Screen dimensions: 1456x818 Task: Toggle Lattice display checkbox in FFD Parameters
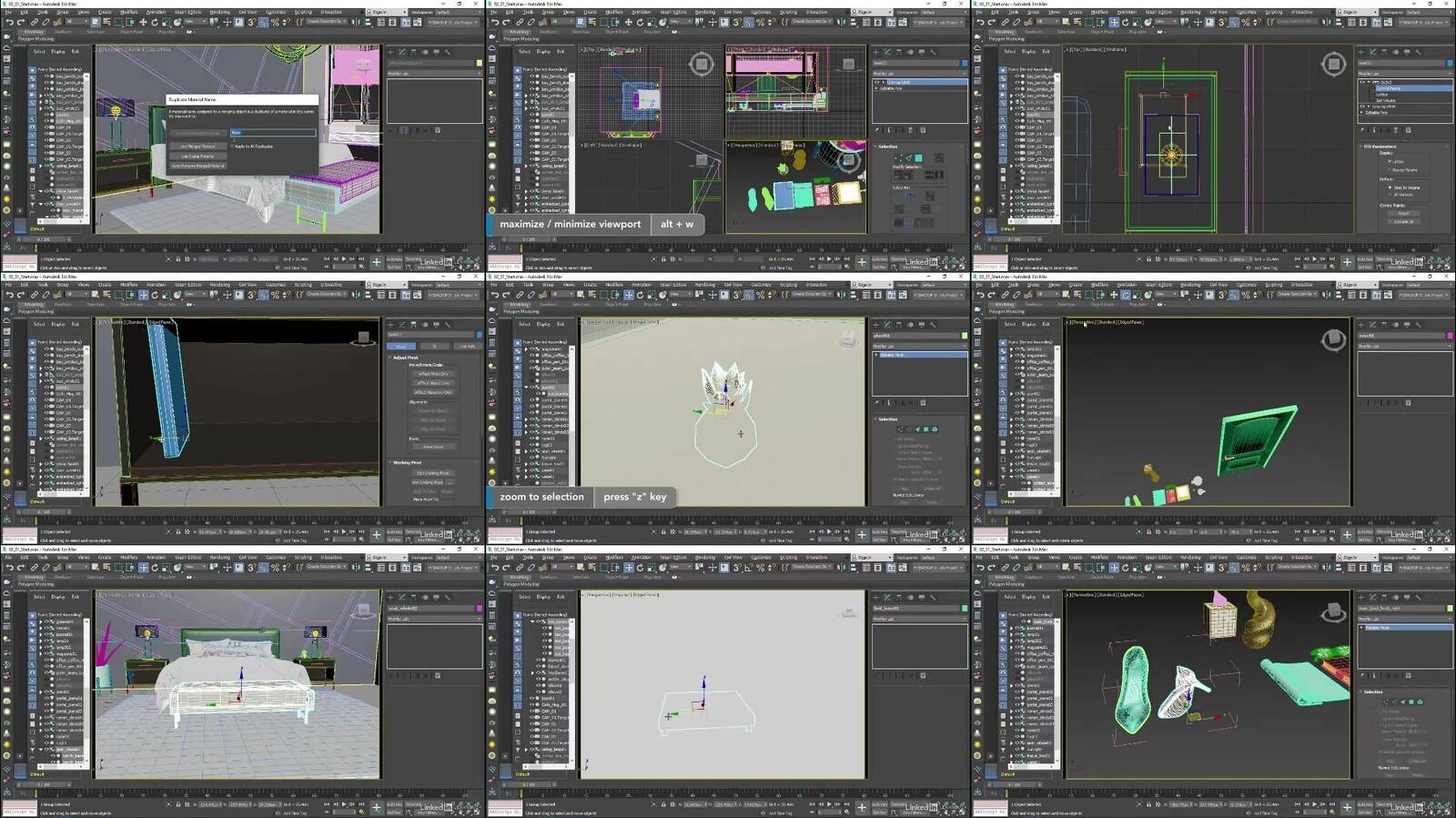1390,162
